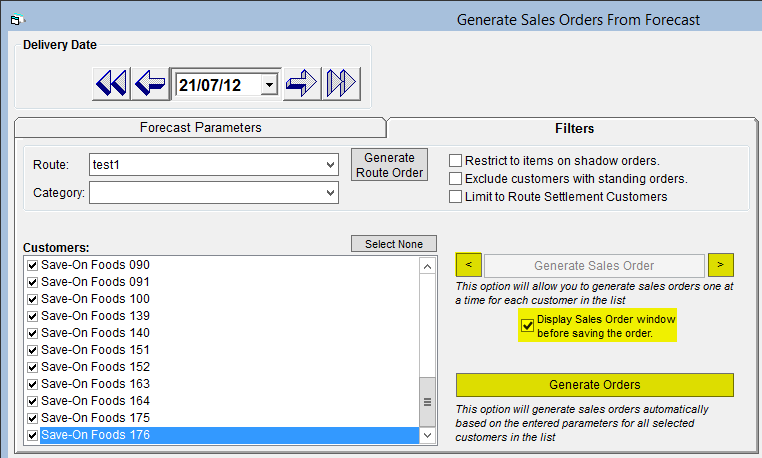Uncheck Save-On Foods 140 checkbox
762x458 pixels.
coord(33,334)
